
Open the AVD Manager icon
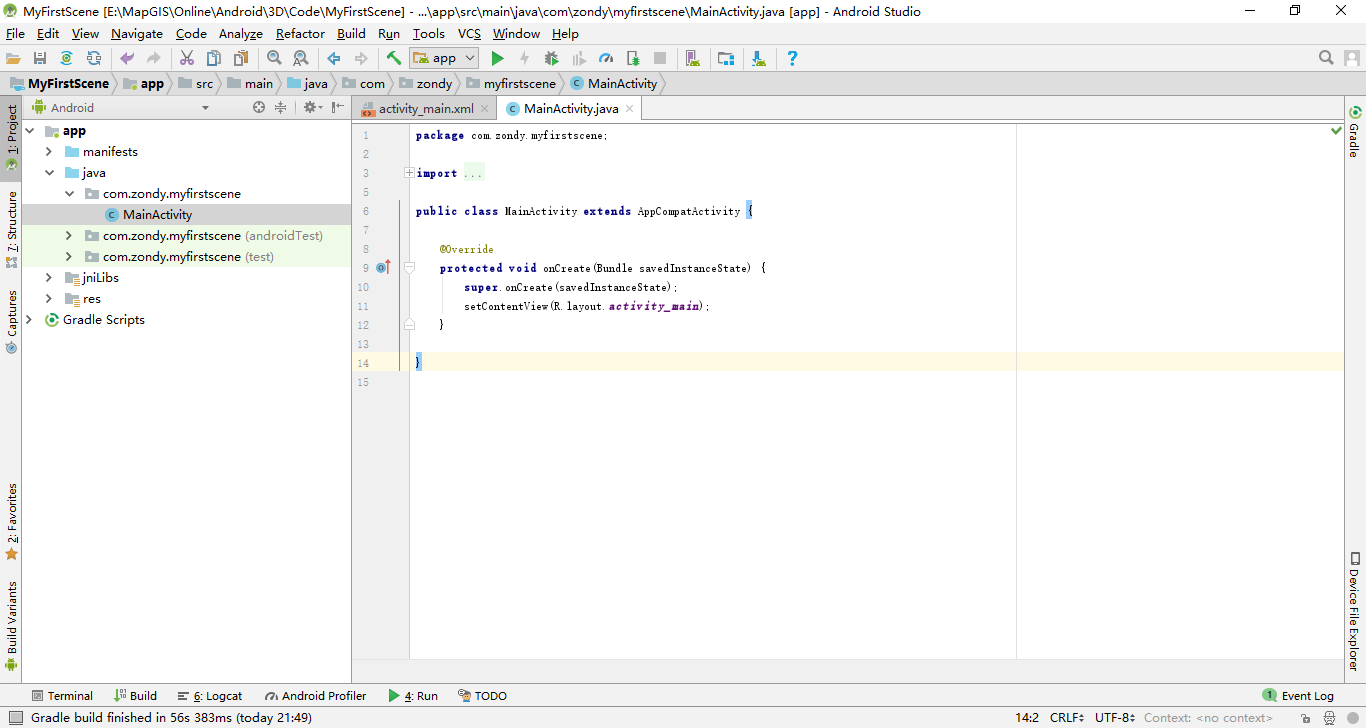pyautogui.click(x=693, y=59)
